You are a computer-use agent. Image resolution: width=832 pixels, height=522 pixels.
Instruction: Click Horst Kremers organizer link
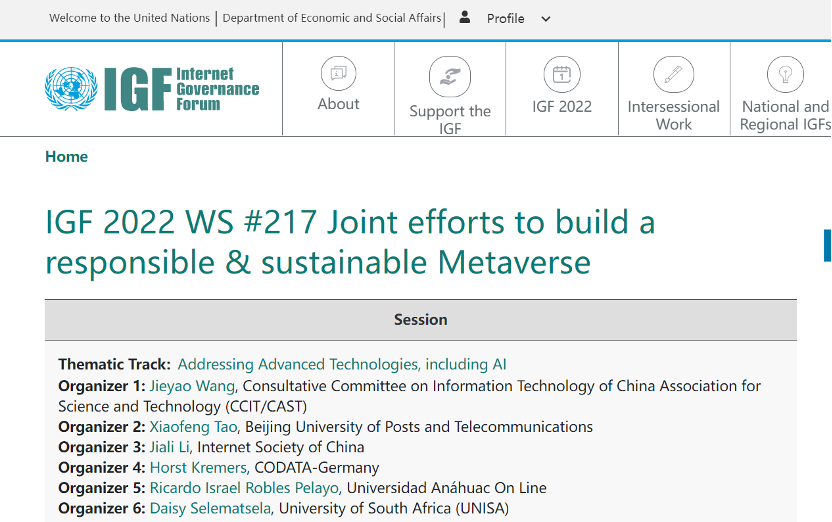pos(199,468)
